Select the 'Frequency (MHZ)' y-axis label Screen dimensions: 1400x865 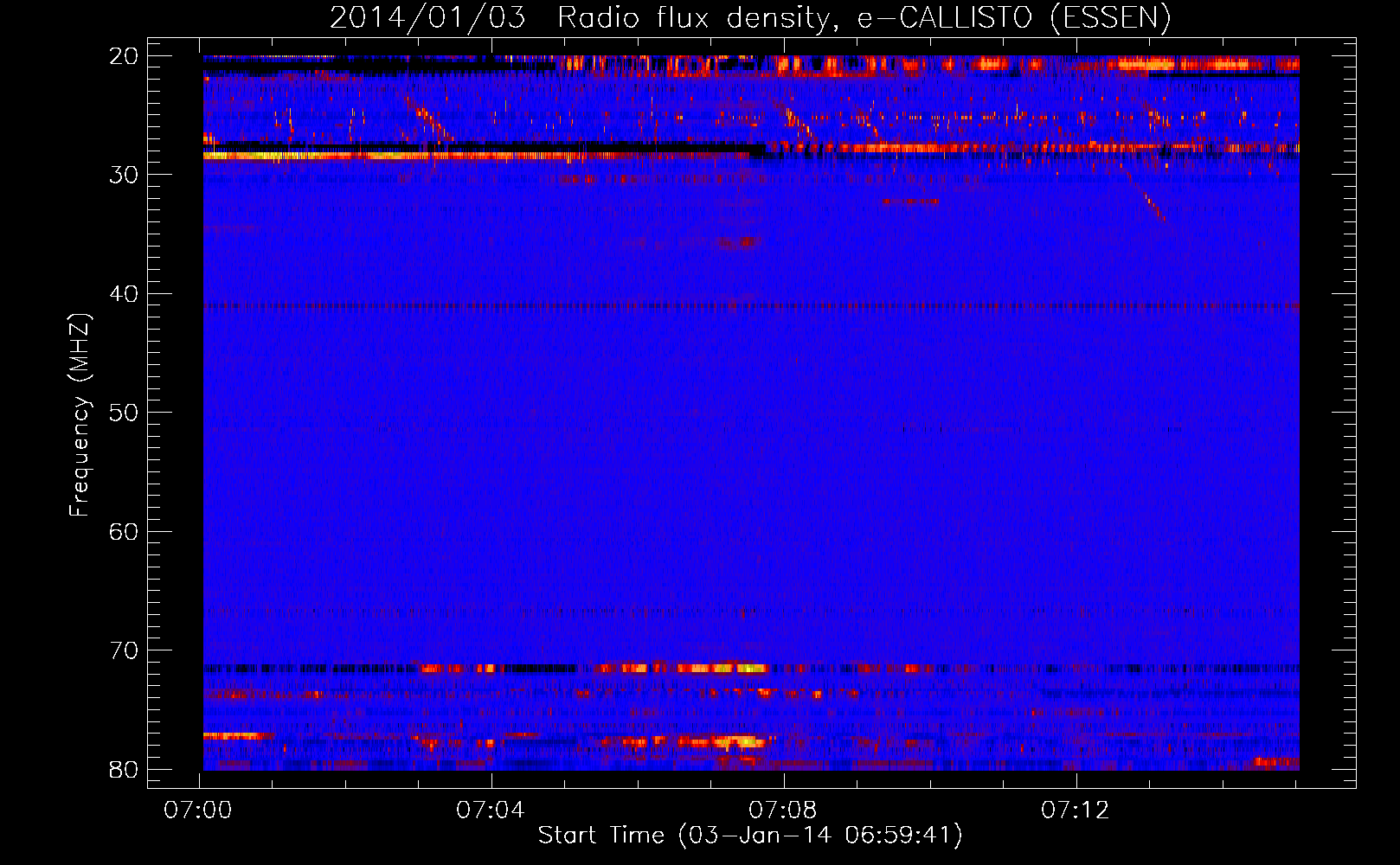pos(80,415)
